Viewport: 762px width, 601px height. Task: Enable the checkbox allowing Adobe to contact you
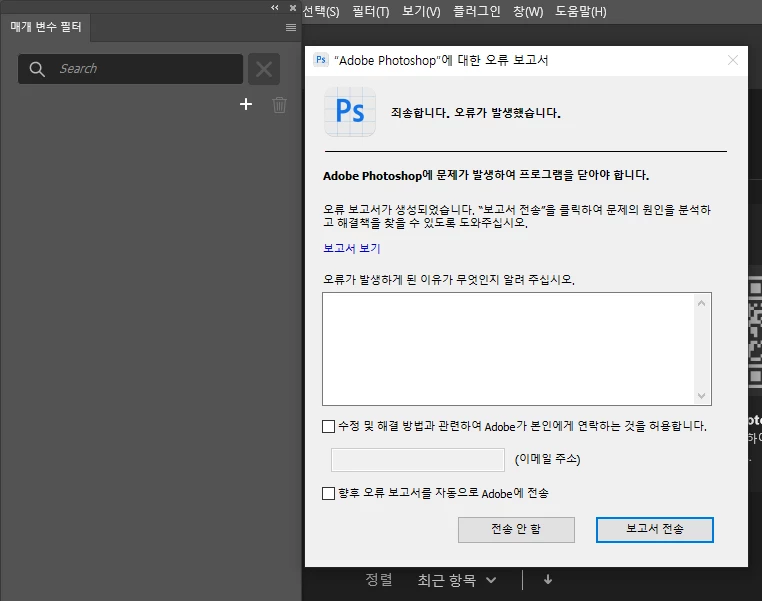coord(329,427)
